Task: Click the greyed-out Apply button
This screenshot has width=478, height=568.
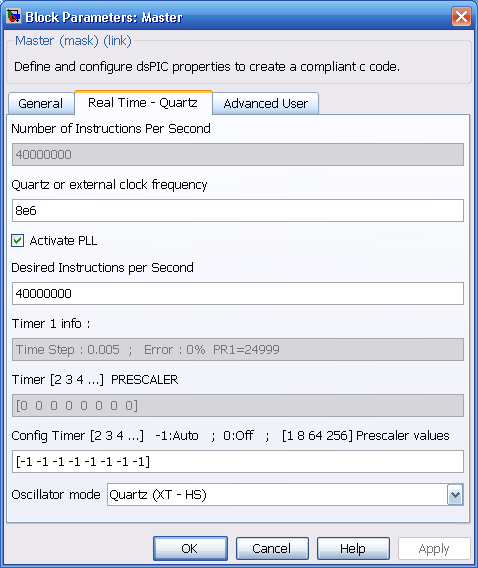Action: coord(434,548)
